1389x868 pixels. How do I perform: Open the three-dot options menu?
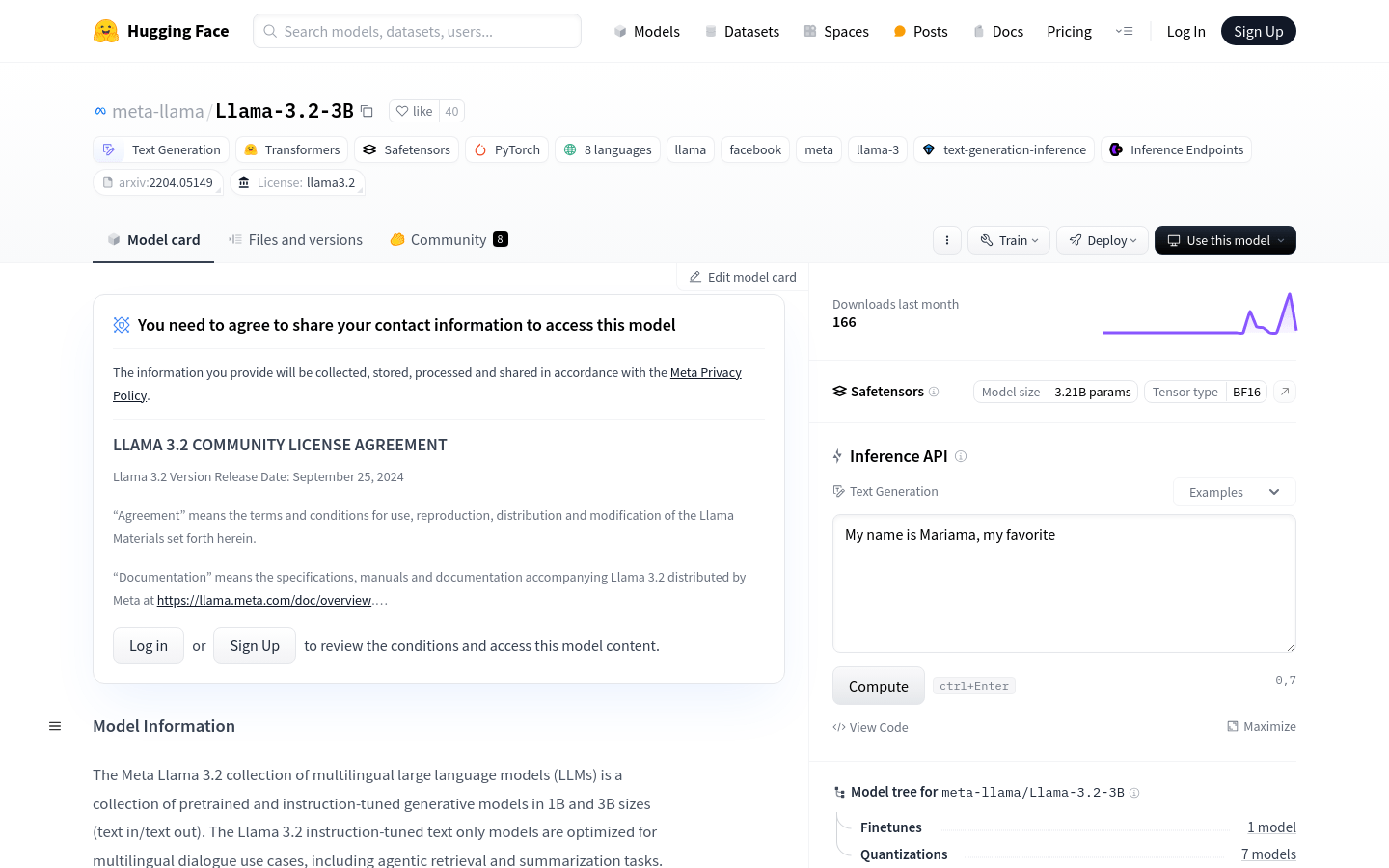click(947, 240)
